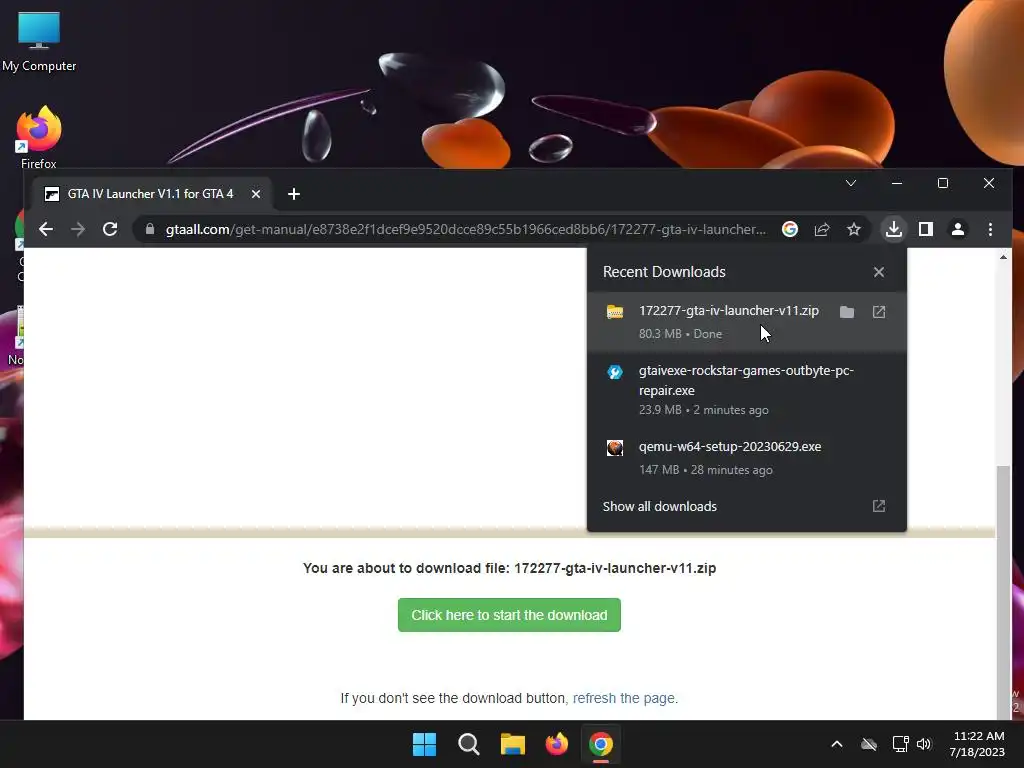1024x768 pixels.
Task: Open qemu-w64-setup-20230629.exe download entry
Action: coord(746,458)
